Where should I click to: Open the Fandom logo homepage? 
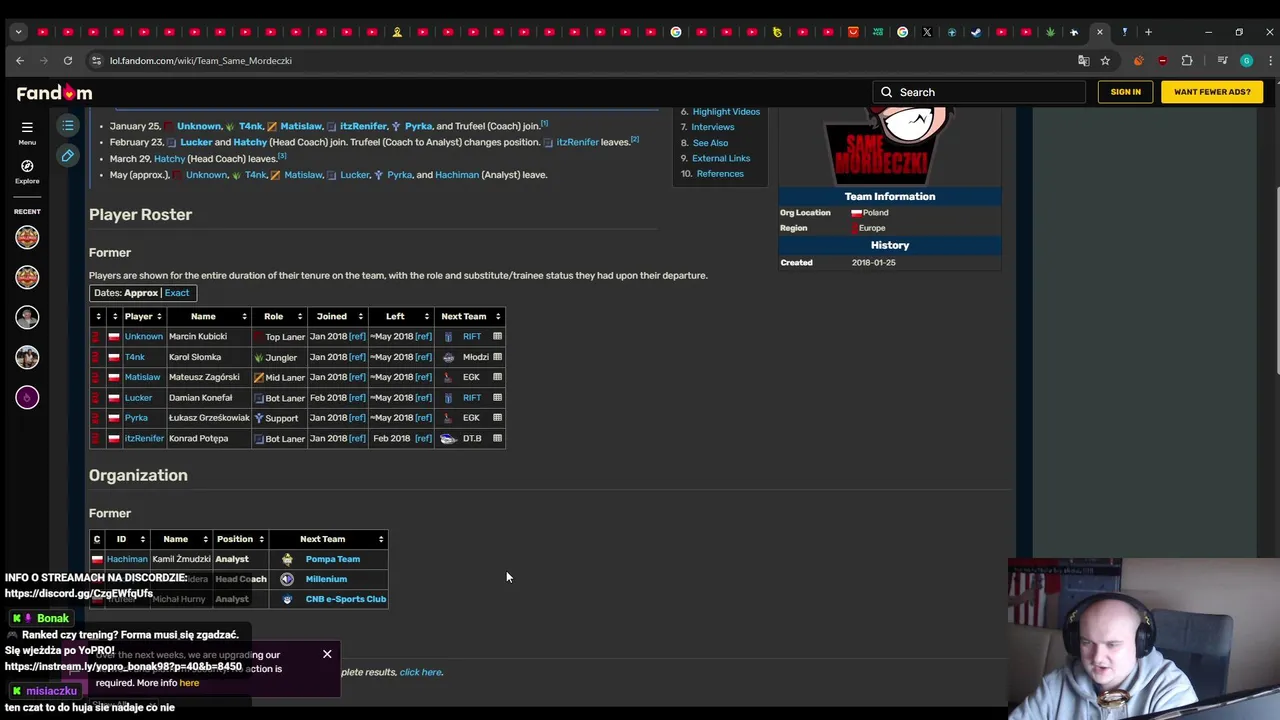[54, 92]
